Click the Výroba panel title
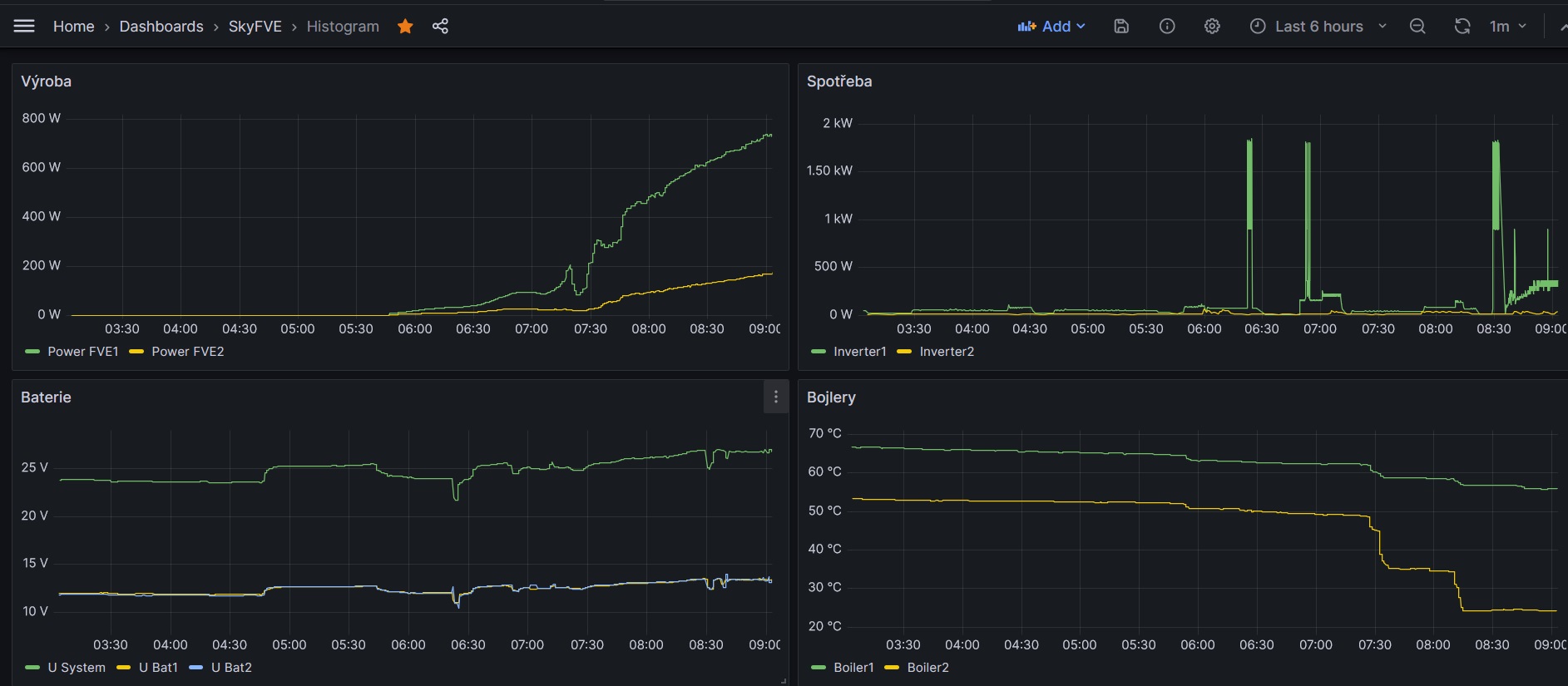 [x=46, y=81]
